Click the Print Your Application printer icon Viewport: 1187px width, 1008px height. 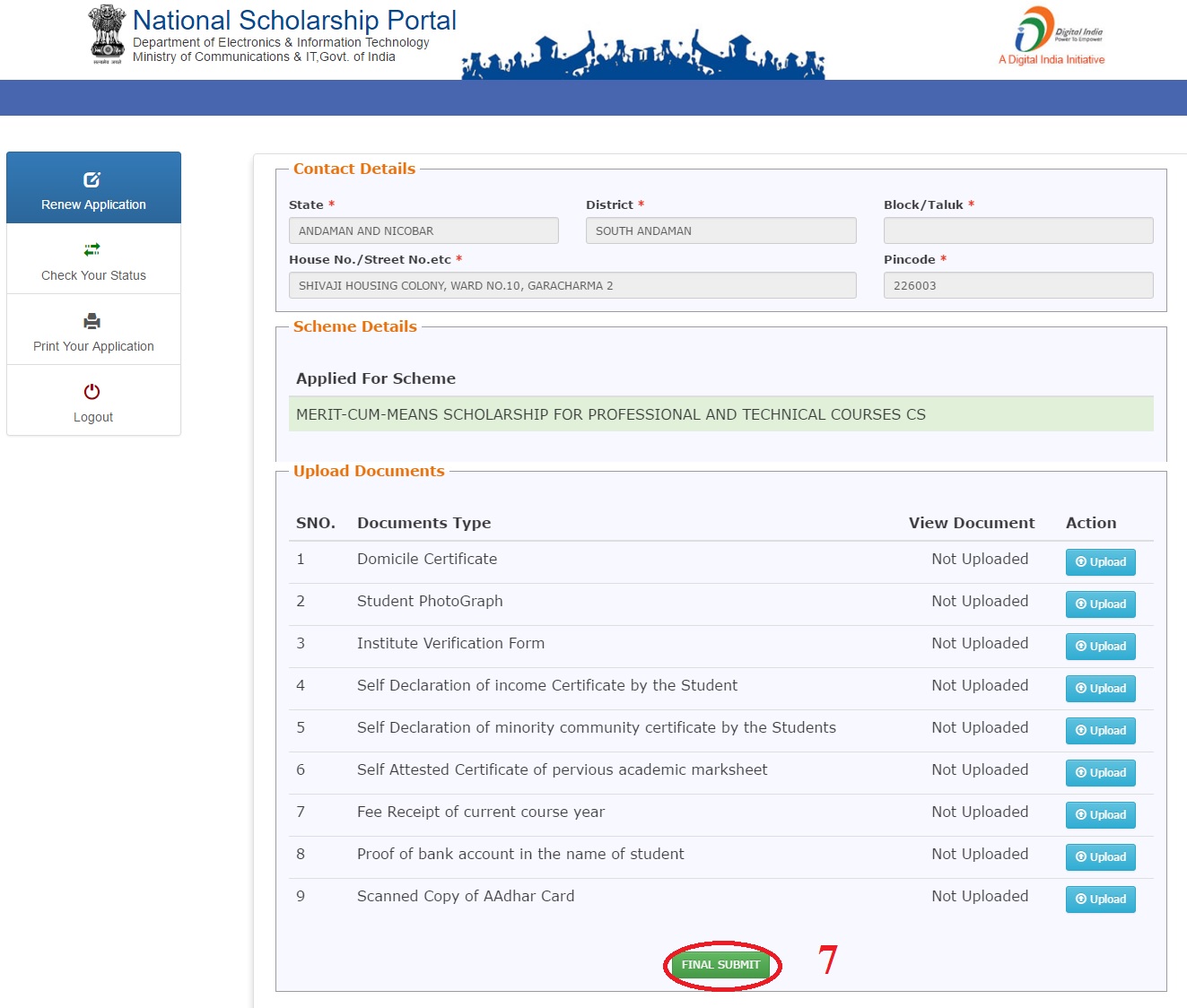coord(92,321)
